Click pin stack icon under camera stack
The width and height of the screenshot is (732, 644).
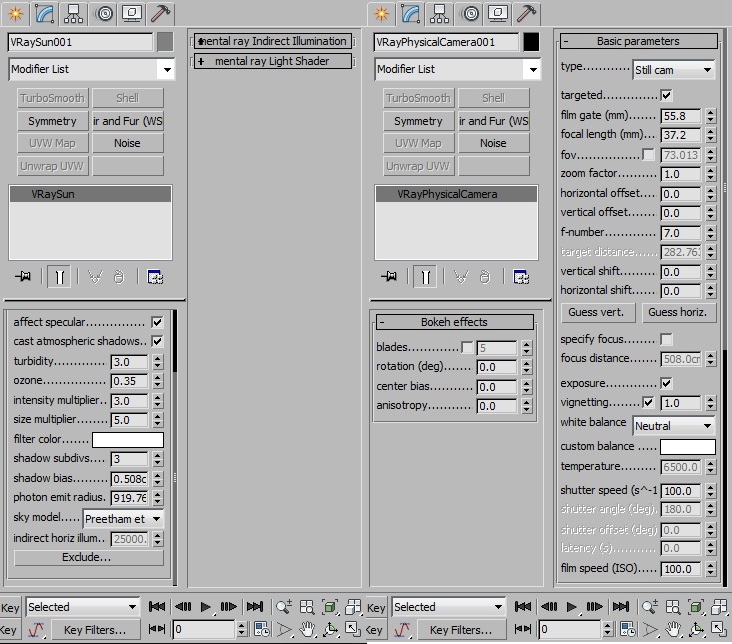click(389, 277)
